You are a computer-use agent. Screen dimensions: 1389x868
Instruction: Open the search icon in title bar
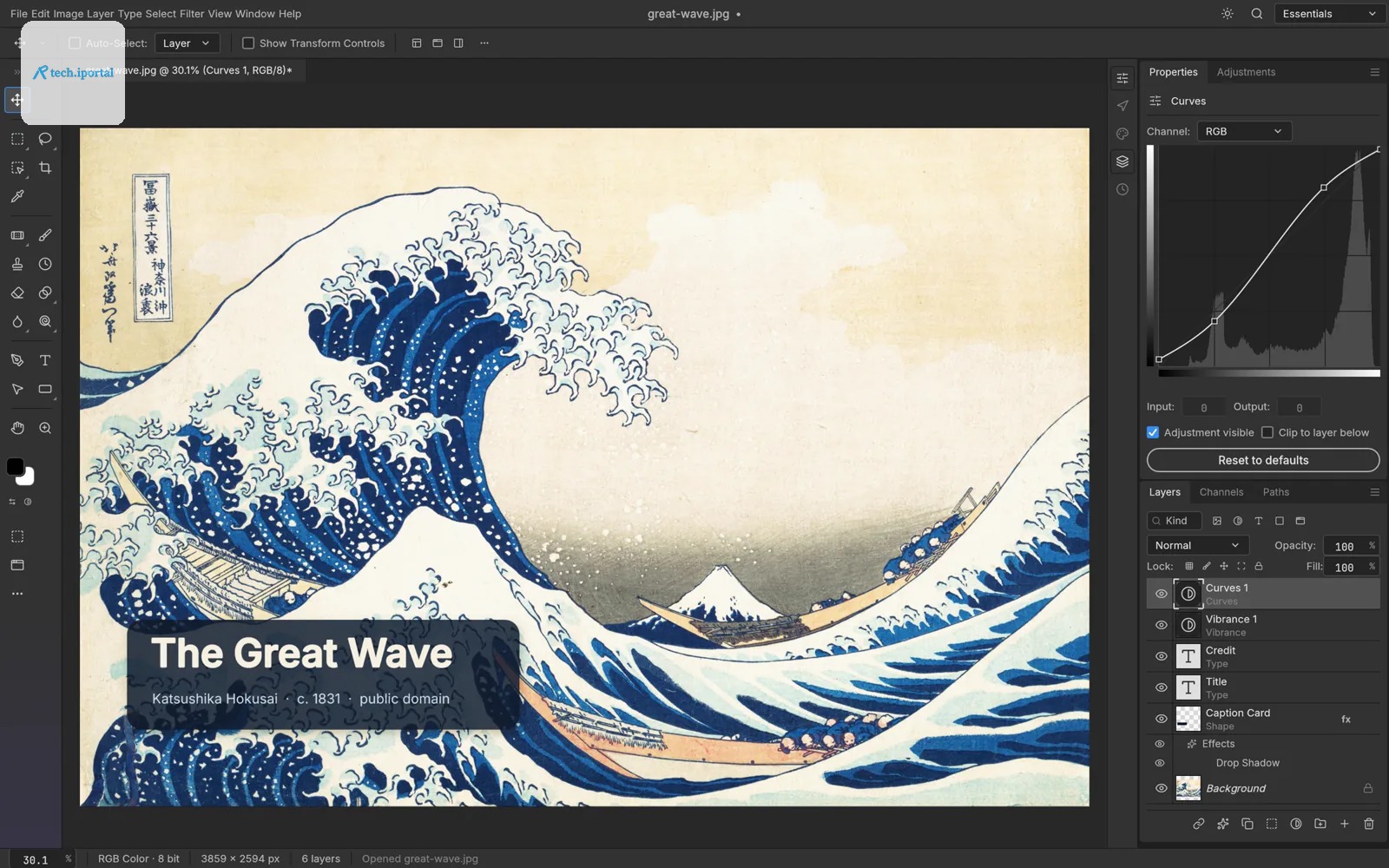point(1257,14)
